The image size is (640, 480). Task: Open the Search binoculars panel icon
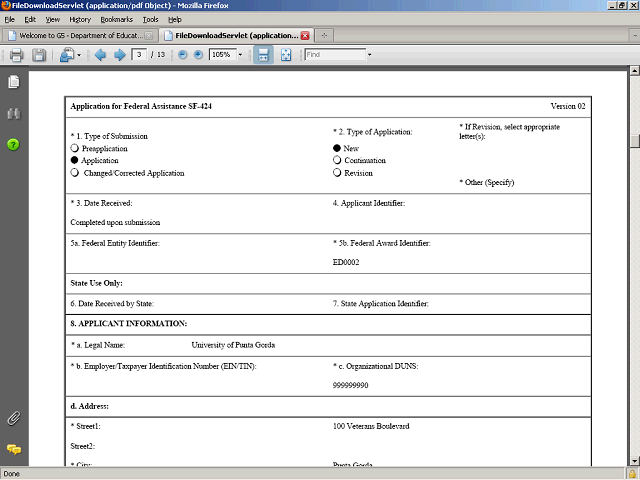point(13,113)
